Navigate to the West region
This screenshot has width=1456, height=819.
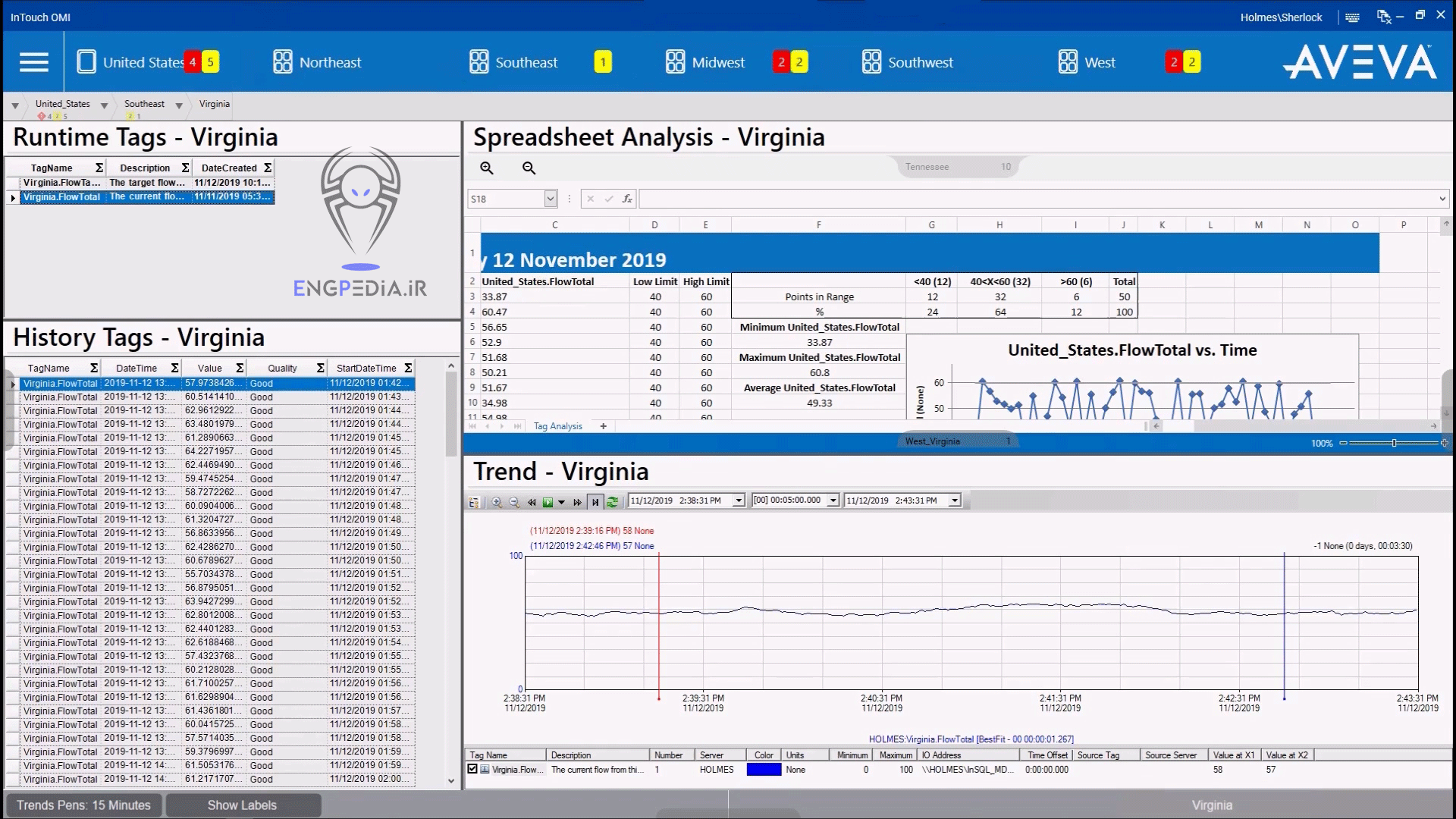click(x=1087, y=62)
